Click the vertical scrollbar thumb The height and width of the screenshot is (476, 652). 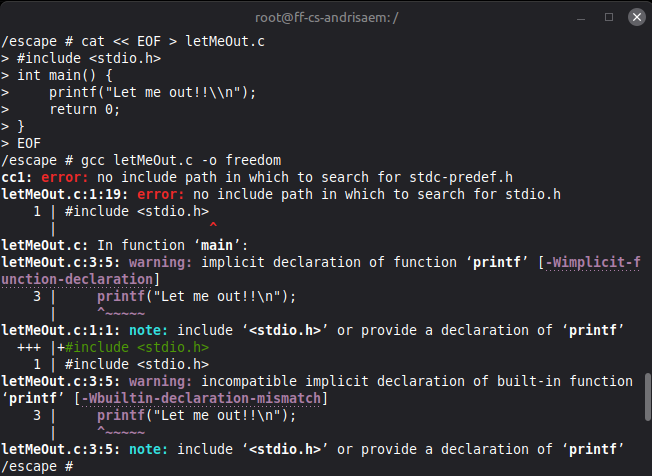647,397
